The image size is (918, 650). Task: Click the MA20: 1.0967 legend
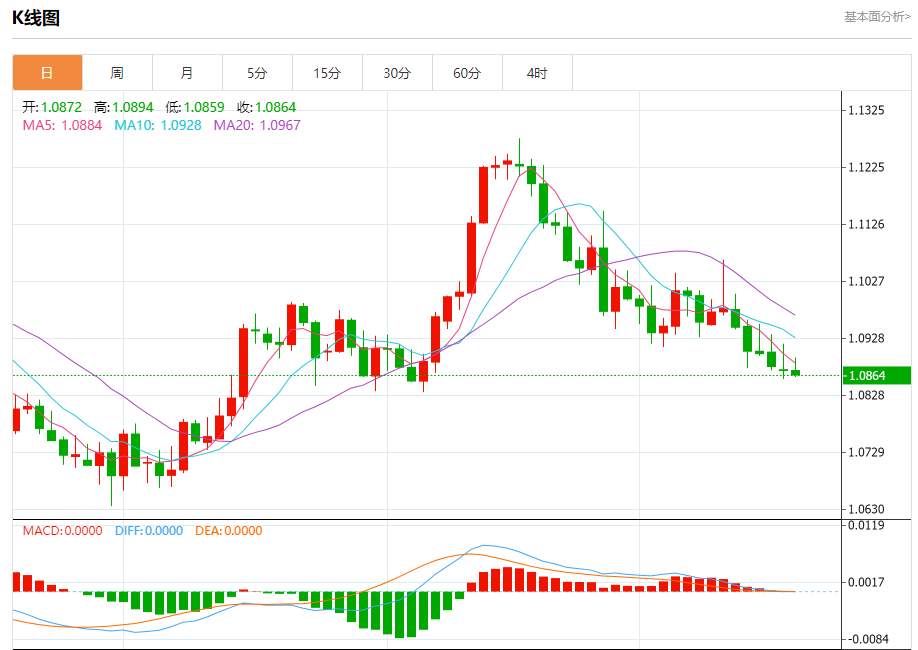pyautogui.click(x=257, y=125)
